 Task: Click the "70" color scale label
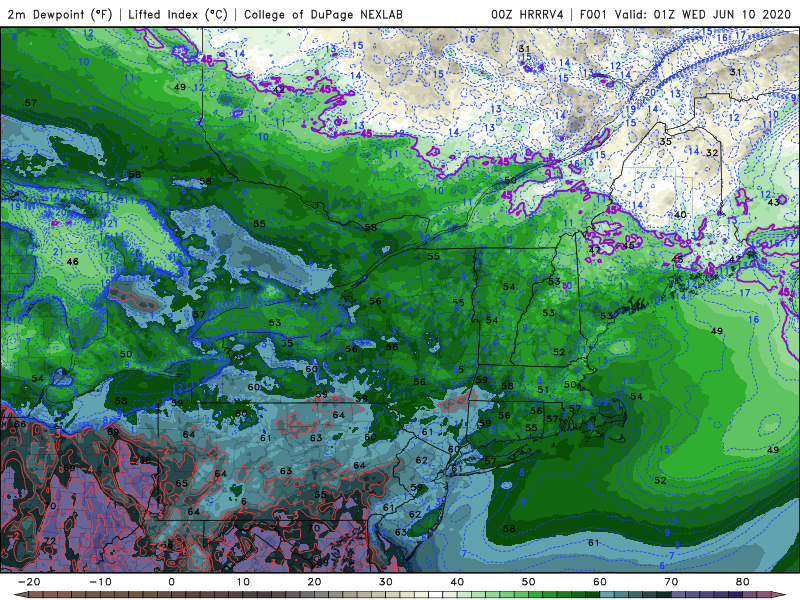point(671,582)
